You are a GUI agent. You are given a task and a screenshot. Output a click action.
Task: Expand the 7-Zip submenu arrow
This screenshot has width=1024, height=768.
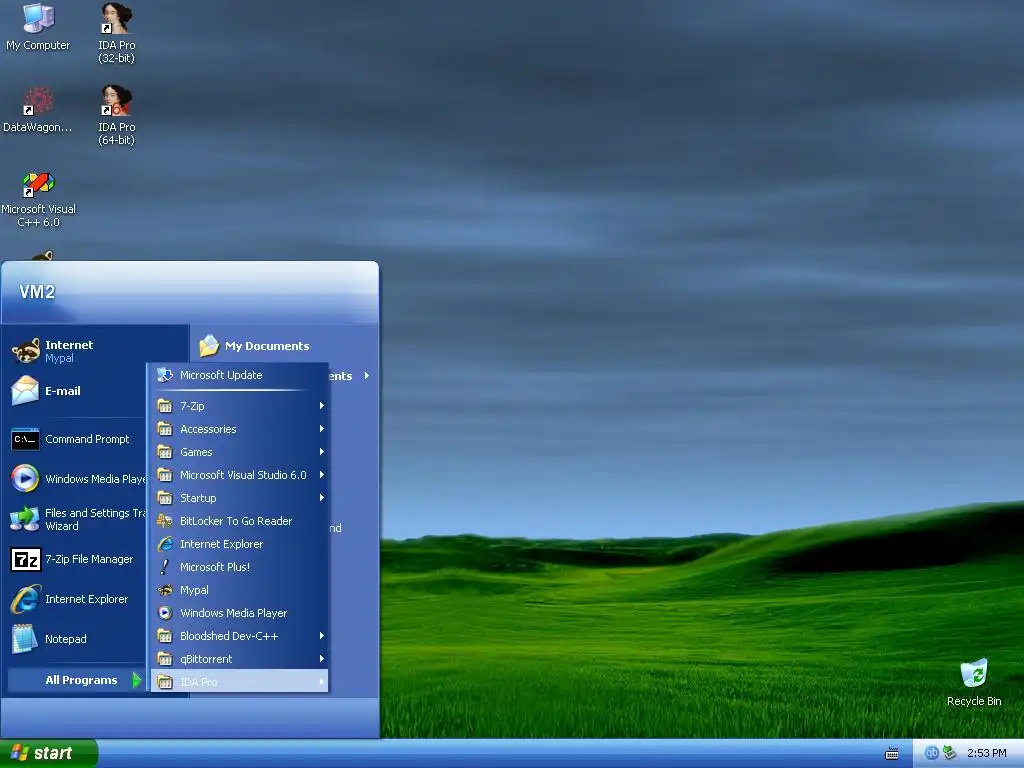coord(322,406)
